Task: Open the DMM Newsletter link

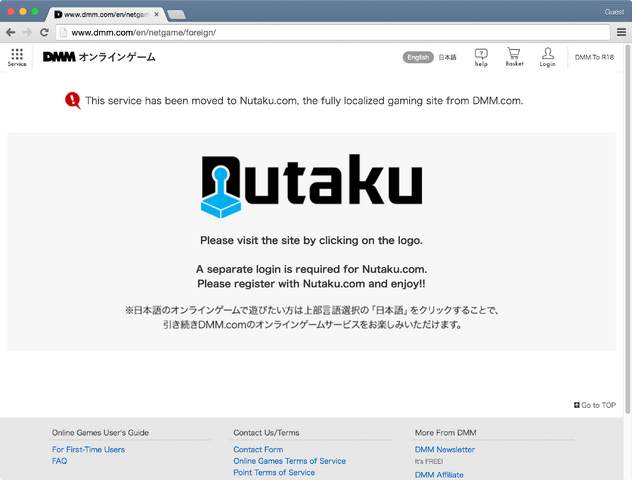Action: pyautogui.click(x=445, y=449)
